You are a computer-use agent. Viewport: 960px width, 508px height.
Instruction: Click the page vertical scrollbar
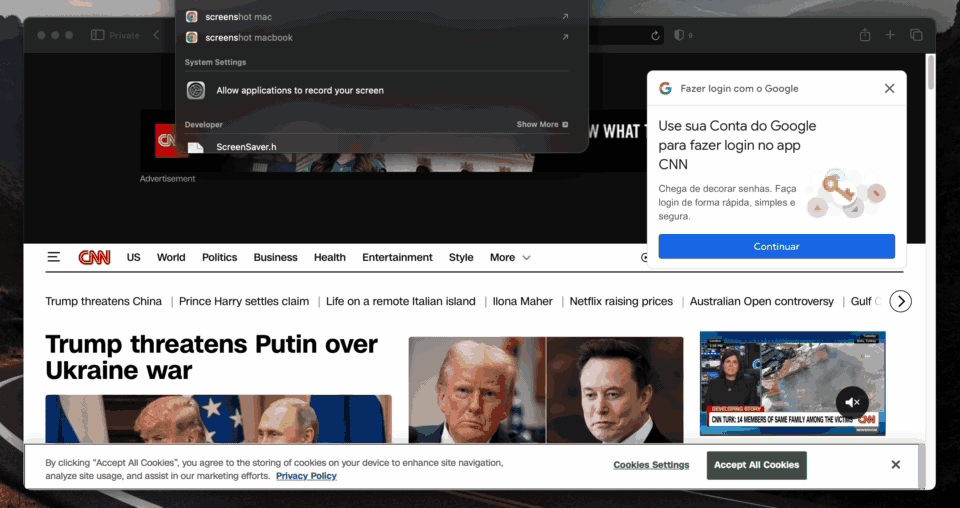tap(931, 73)
